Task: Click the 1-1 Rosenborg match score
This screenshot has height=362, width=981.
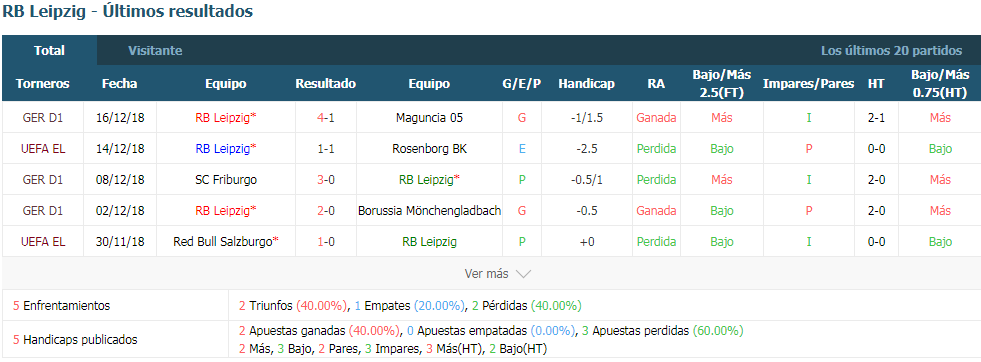Action: (x=325, y=149)
